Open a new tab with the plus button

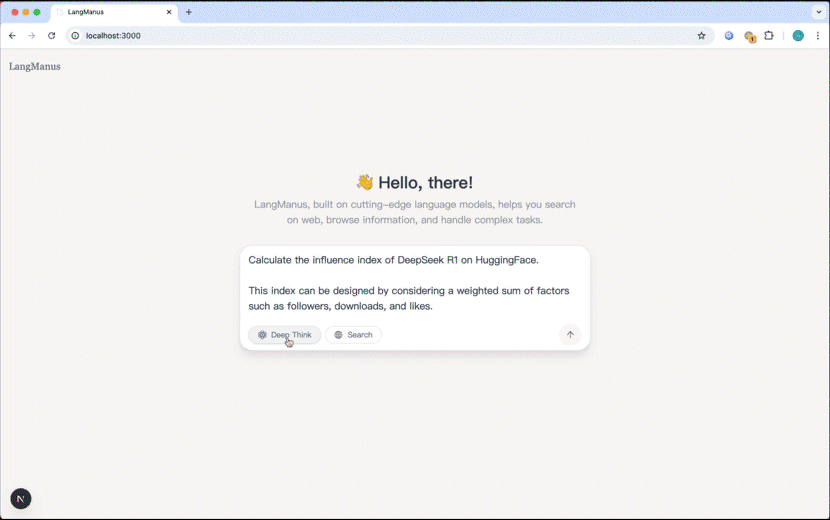[x=188, y=12]
